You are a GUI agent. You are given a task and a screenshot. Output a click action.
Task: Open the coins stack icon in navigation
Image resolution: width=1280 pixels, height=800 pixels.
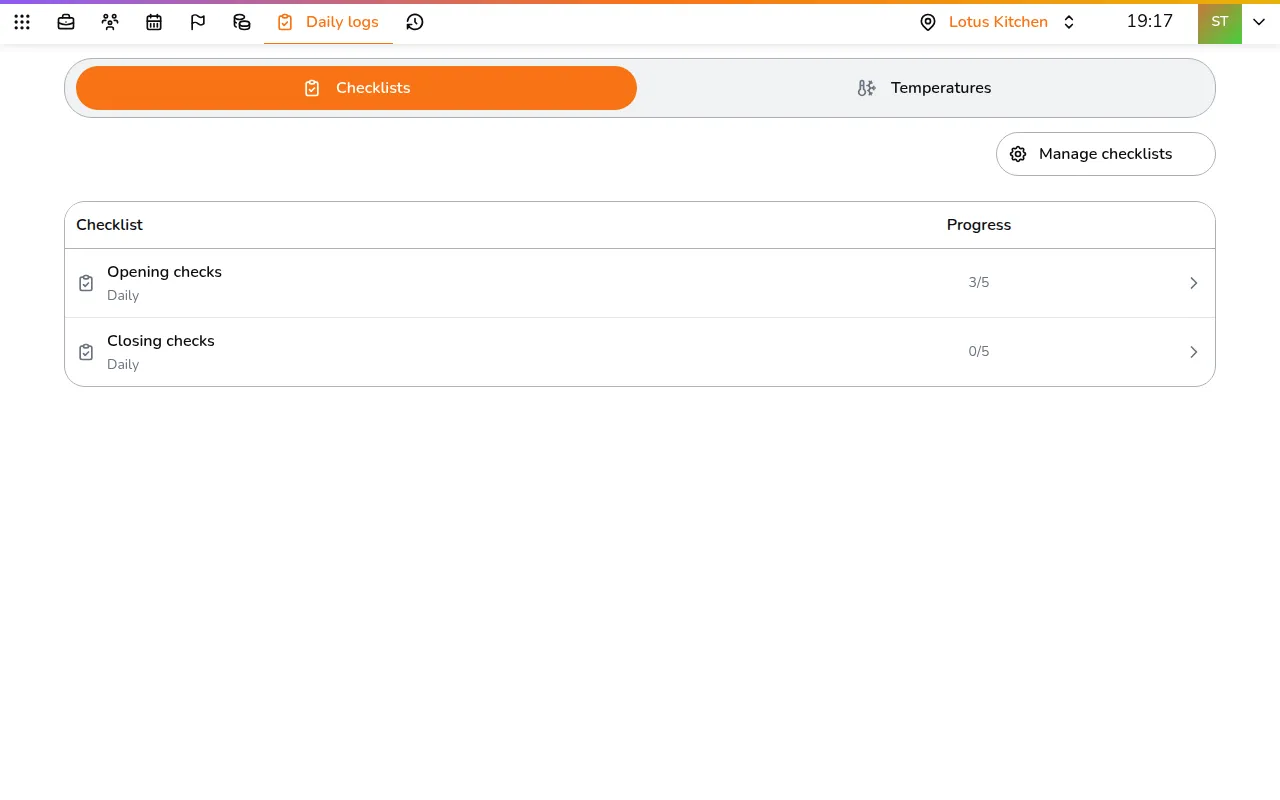(x=242, y=22)
